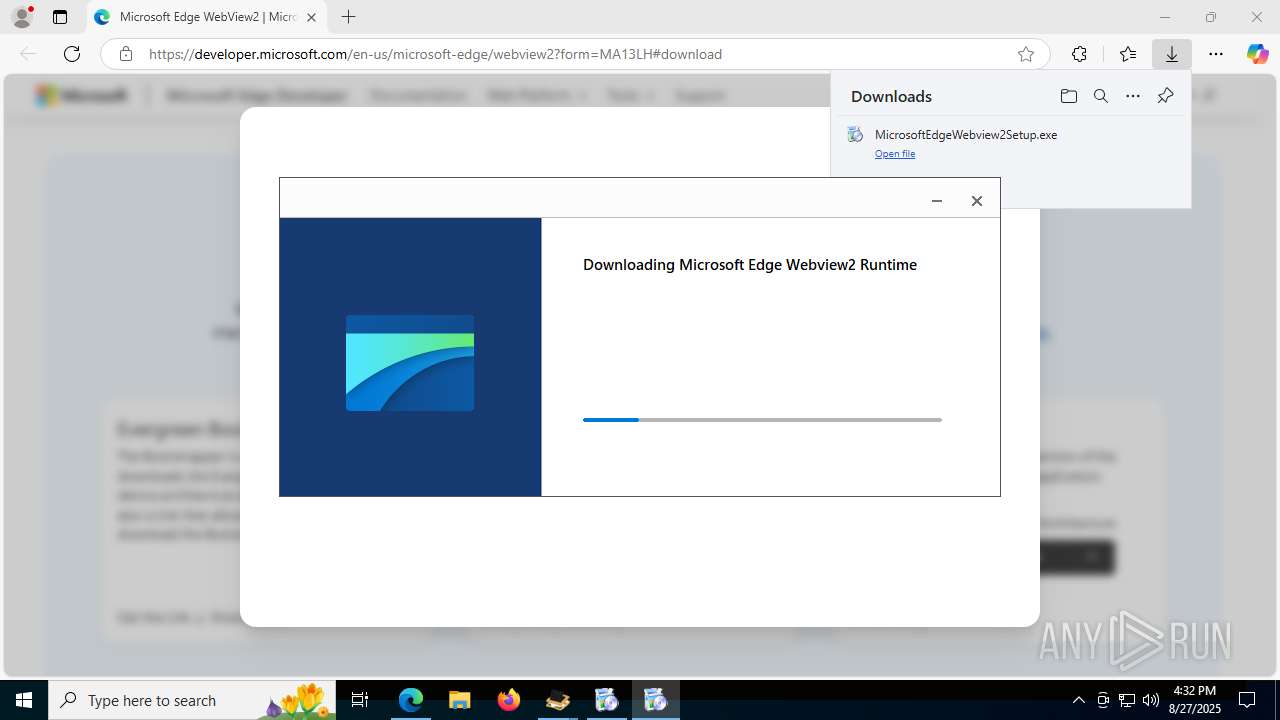Click the taskbar search box
This screenshot has width=1280, height=720.
click(x=192, y=700)
